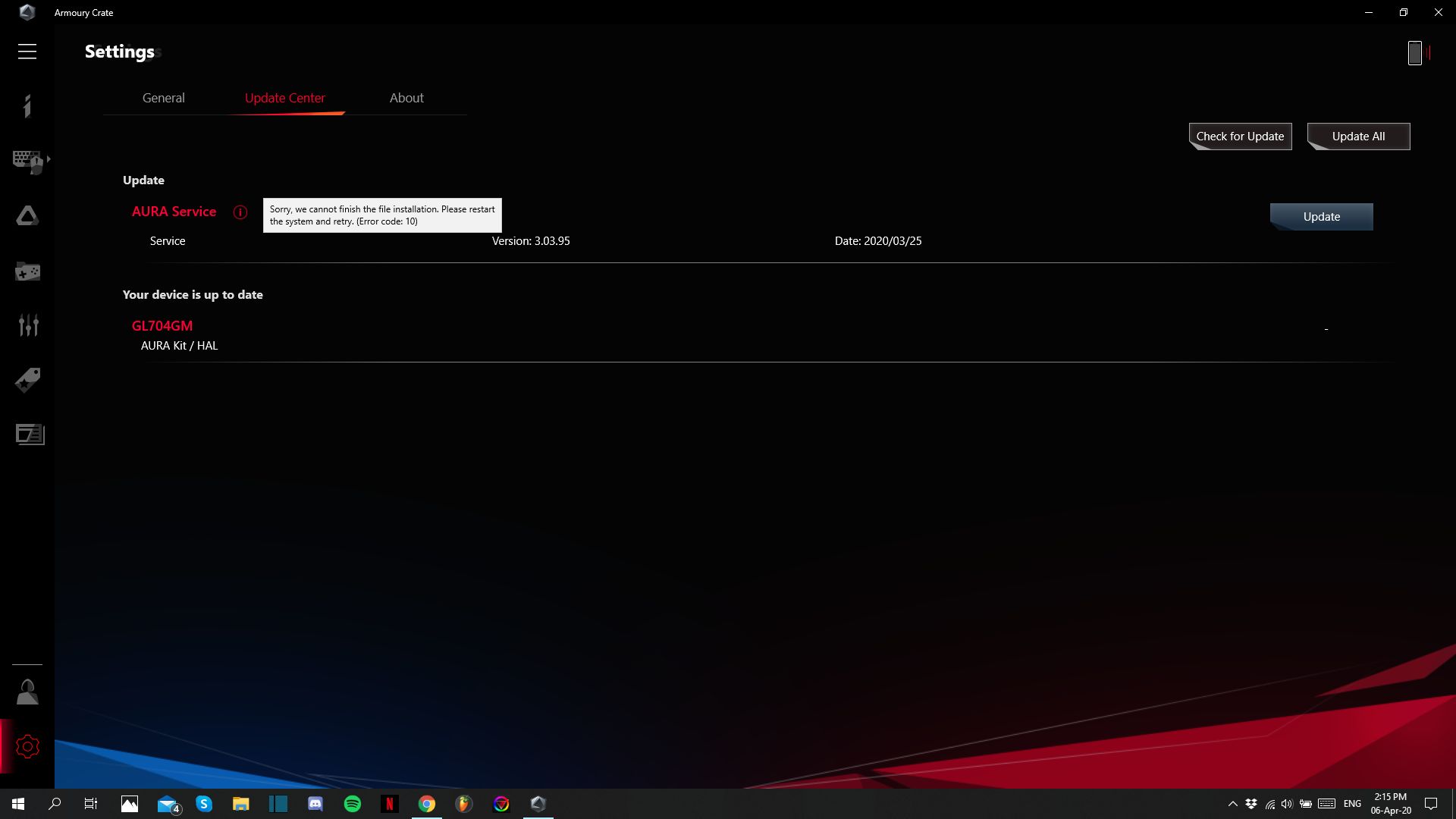Open device configuration via the keyboard sidebar icon

click(28, 162)
